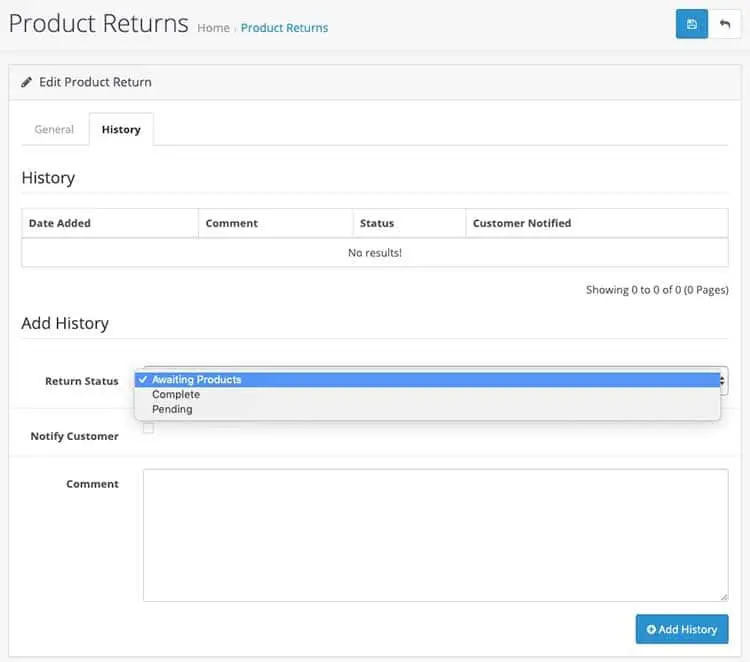The image size is (750, 662).
Task: Click the Product Returns page title
Action: click(x=99, y=23)
